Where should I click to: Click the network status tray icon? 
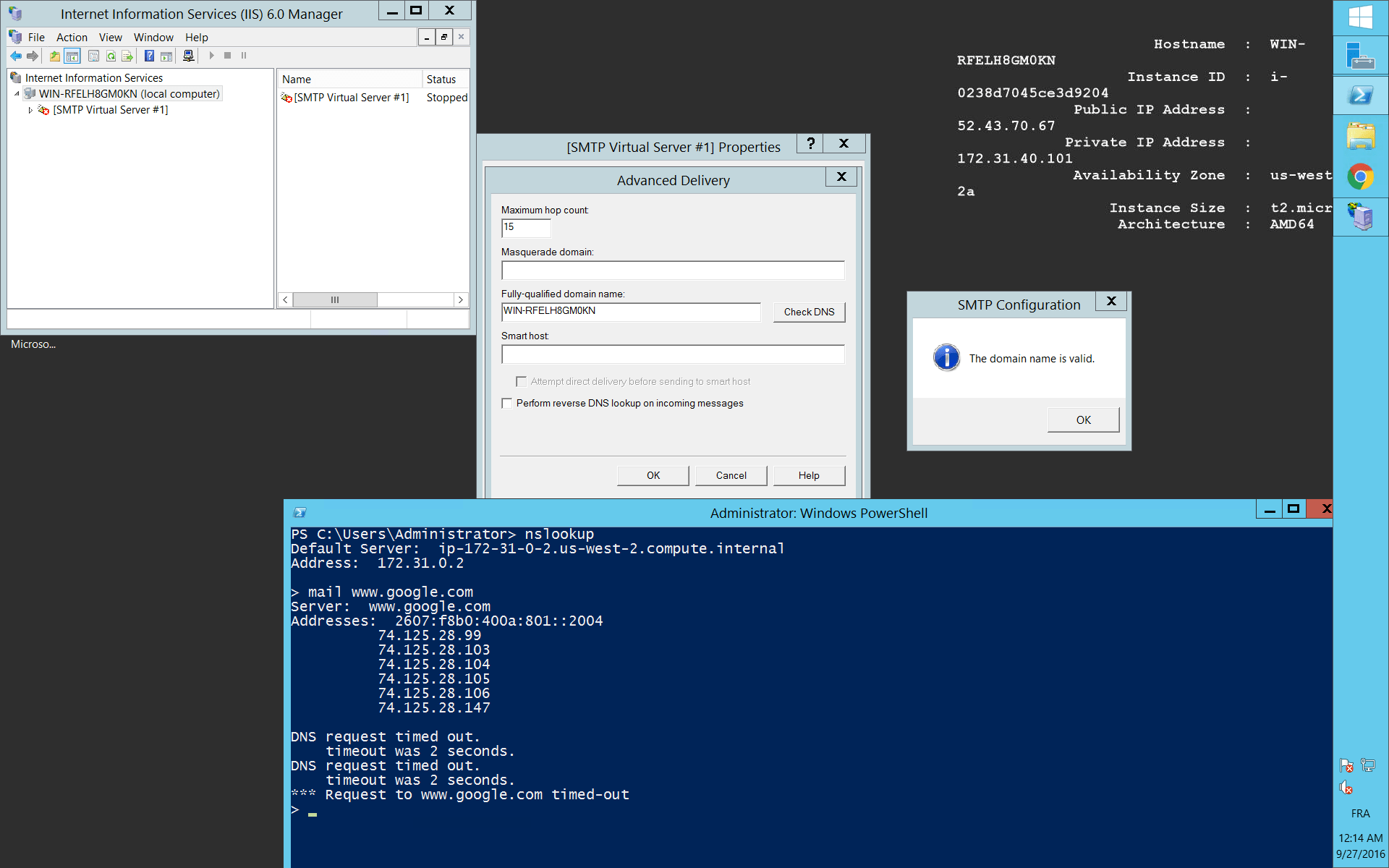[x=1368, y=765]
